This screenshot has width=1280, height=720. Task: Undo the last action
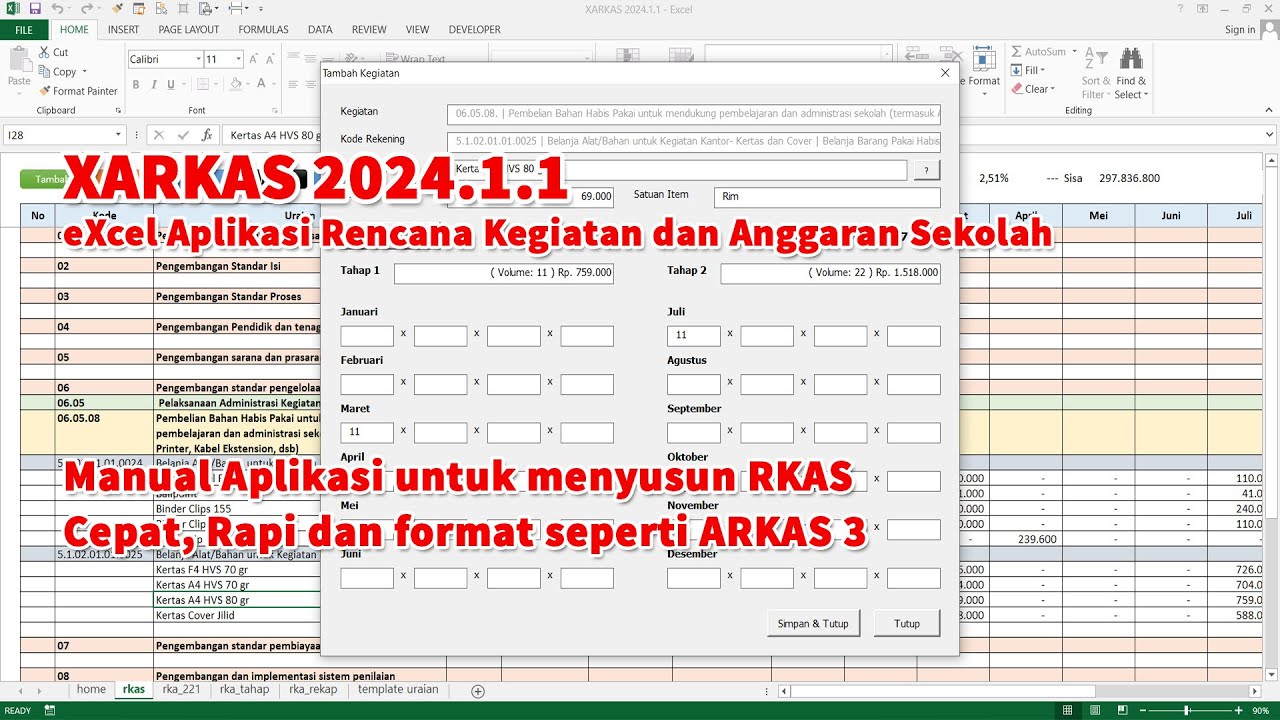click(x=58, y=9)
